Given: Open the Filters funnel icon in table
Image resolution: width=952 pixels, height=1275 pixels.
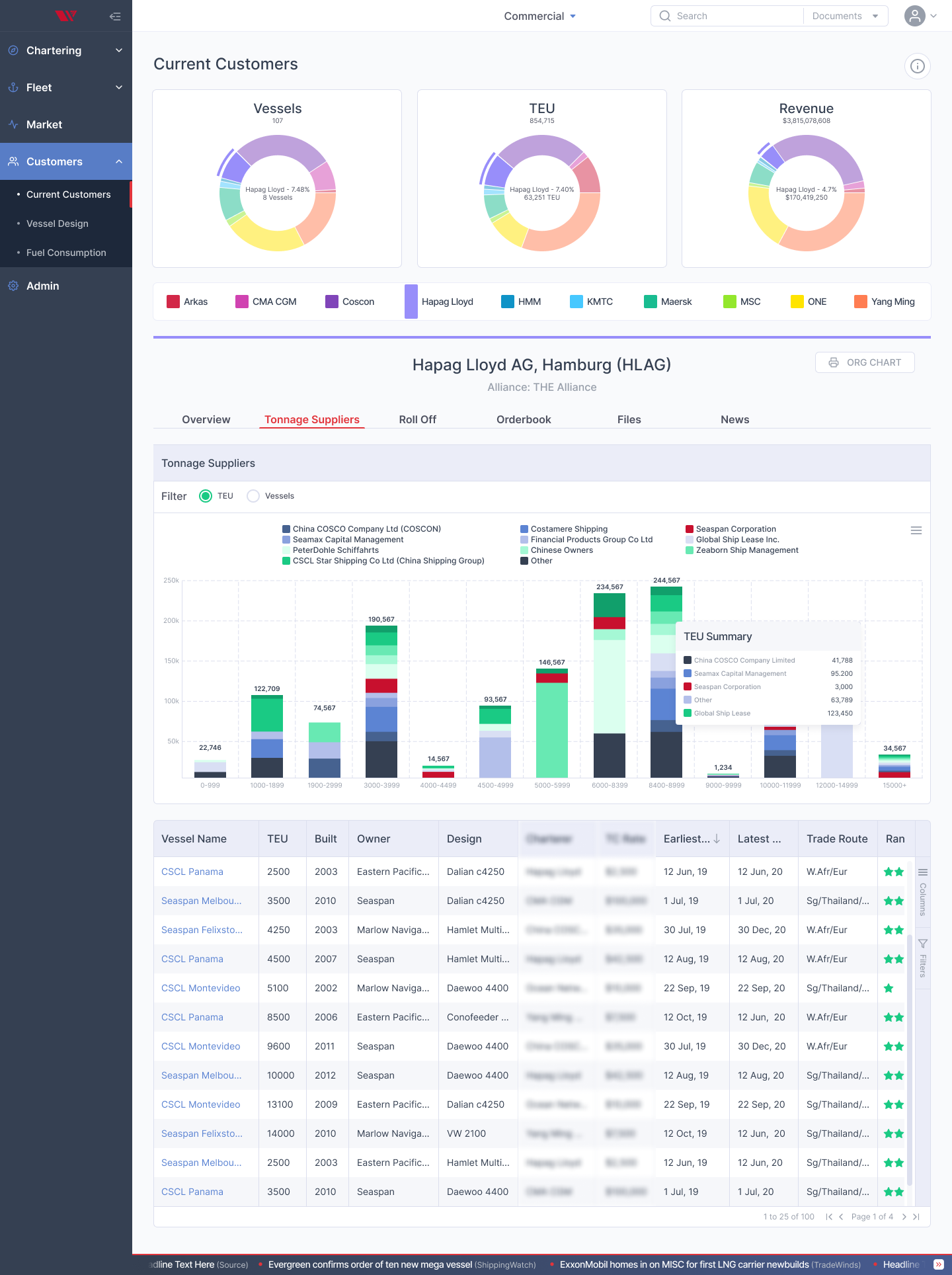Looking at the screenshot, I should pos(923,958).
